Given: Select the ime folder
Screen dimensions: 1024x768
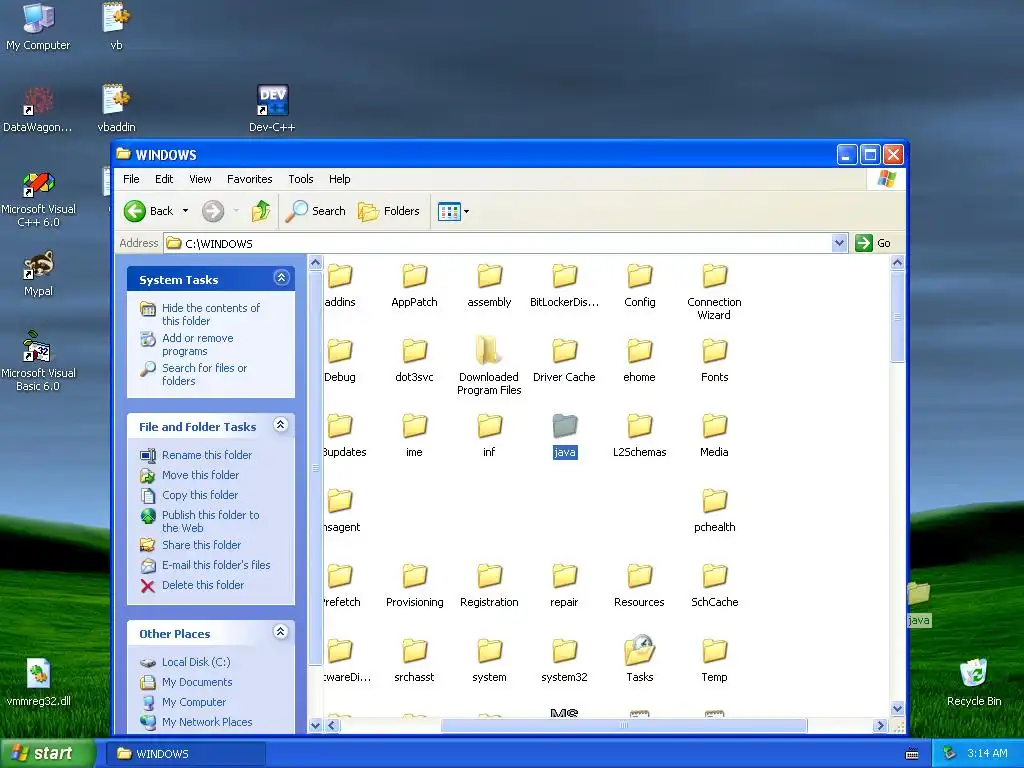Looking at the screenshot, I should pos(414,436).
